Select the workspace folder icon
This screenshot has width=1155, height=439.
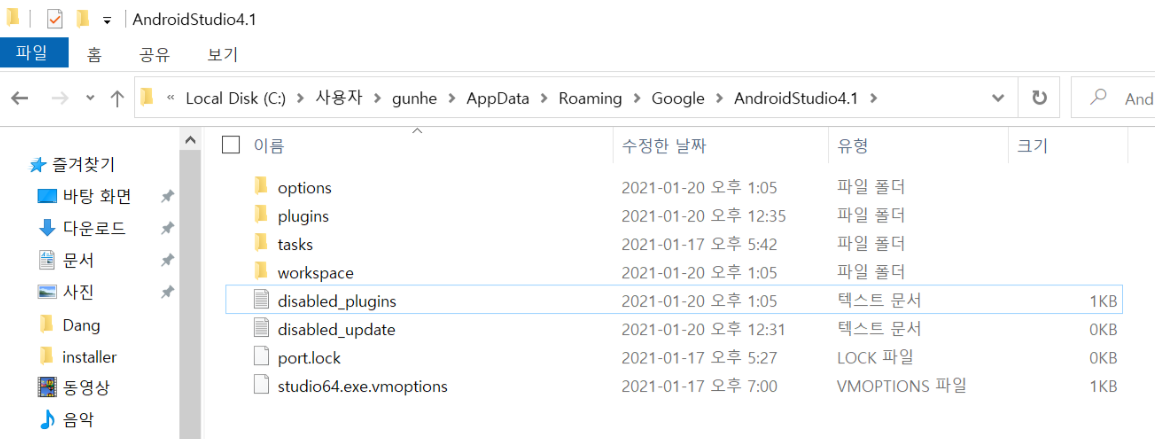click(x=261, y=271)
